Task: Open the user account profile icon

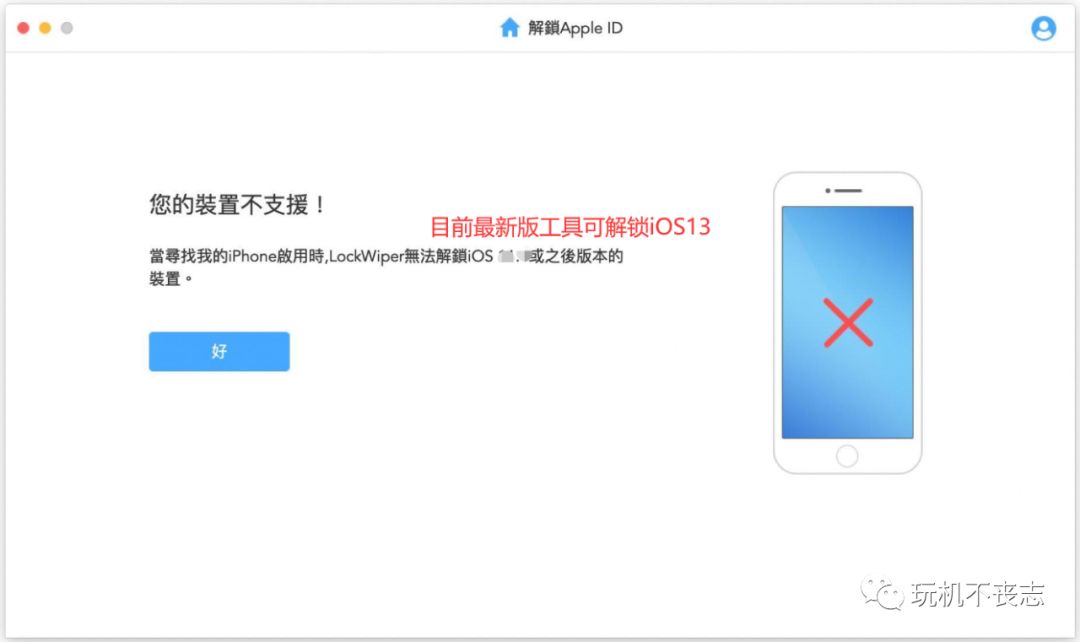Action: 1043,28
